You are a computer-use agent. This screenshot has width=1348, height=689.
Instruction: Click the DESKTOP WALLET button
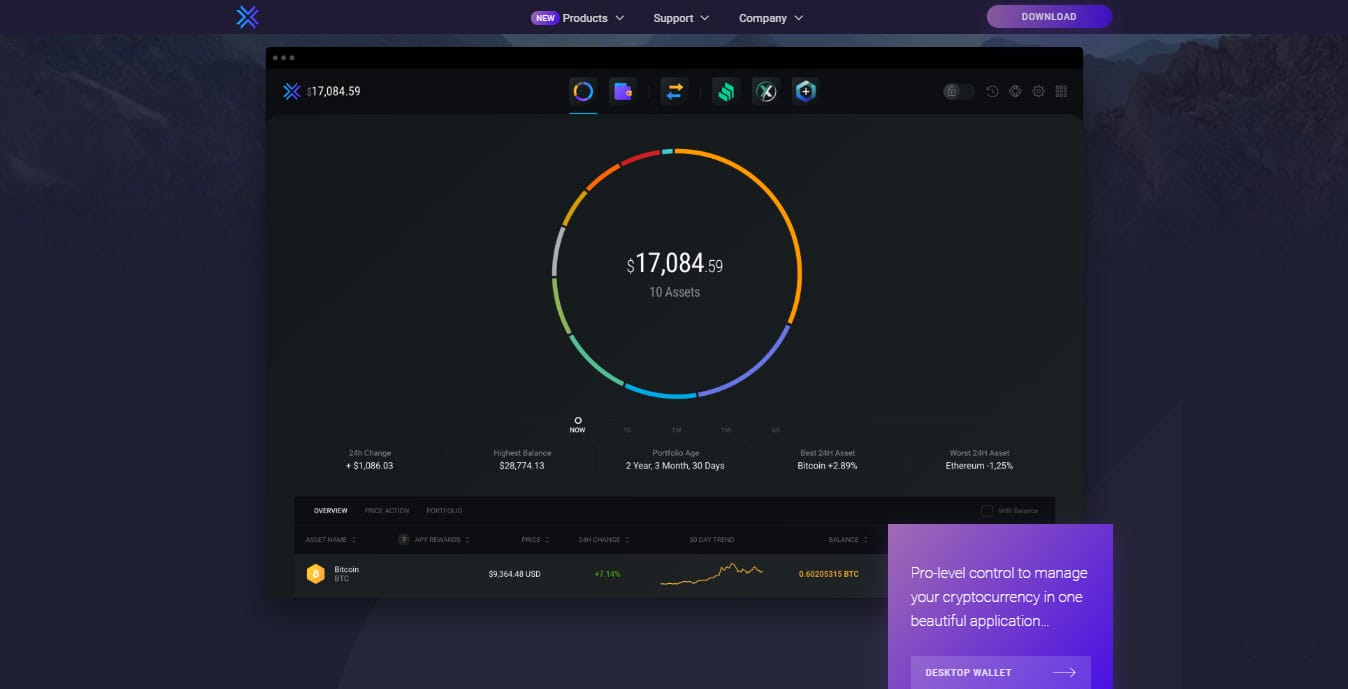click(x=1000, y=672)
